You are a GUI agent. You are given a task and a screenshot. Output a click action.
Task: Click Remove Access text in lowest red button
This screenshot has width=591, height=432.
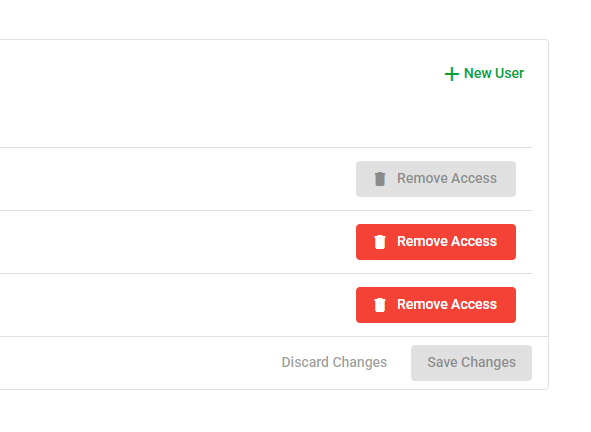point(447,304)
